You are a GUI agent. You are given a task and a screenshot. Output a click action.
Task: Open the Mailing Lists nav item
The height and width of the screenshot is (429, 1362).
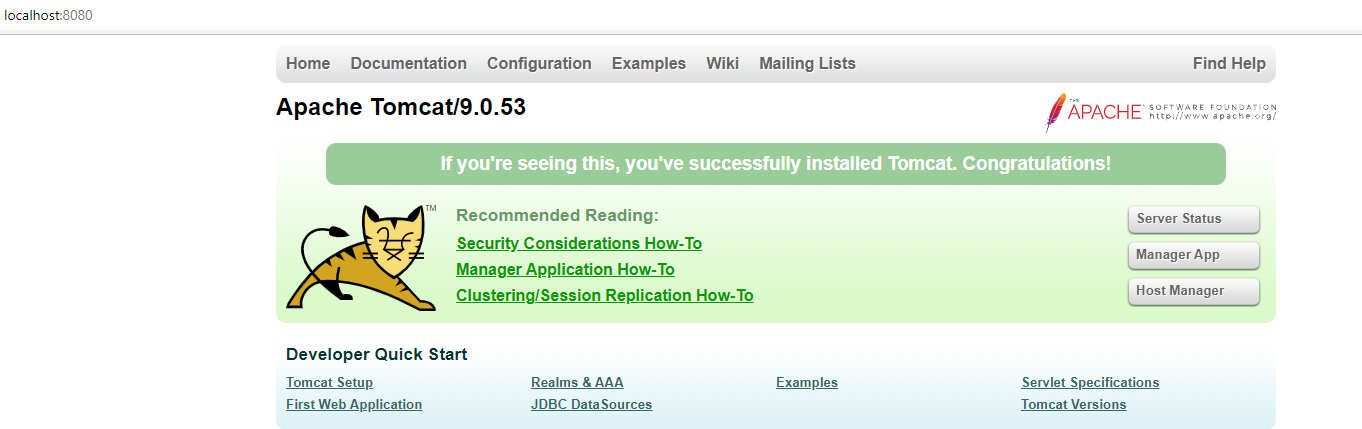807,63
